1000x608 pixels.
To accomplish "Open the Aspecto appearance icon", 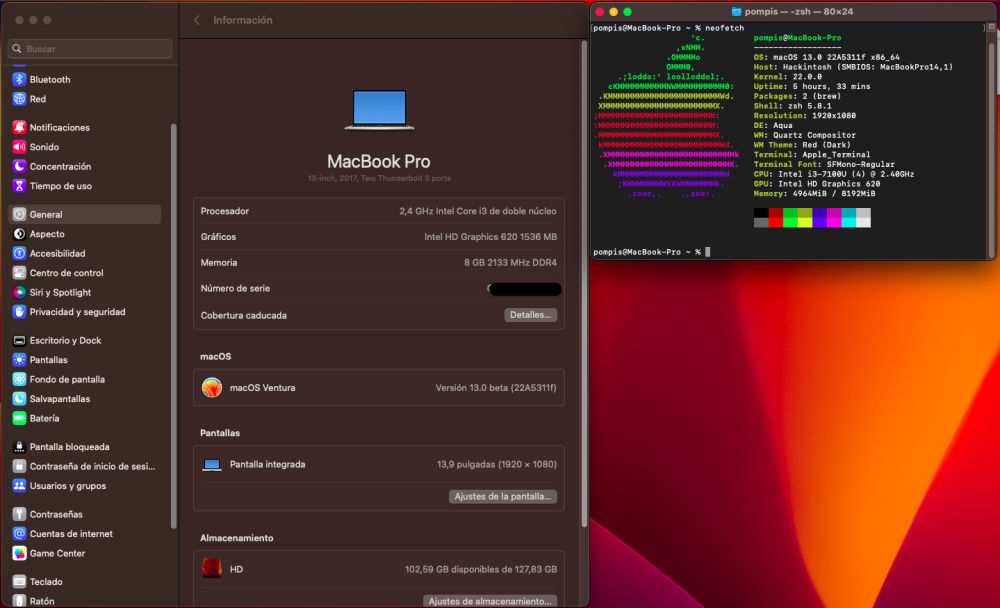I will (x=19, y=234).
